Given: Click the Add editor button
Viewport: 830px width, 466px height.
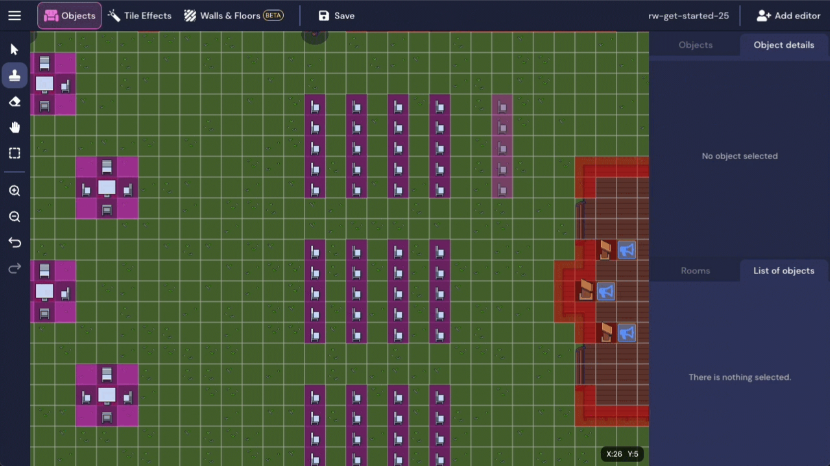Looking at the screenshot, I should coord(788,16).
